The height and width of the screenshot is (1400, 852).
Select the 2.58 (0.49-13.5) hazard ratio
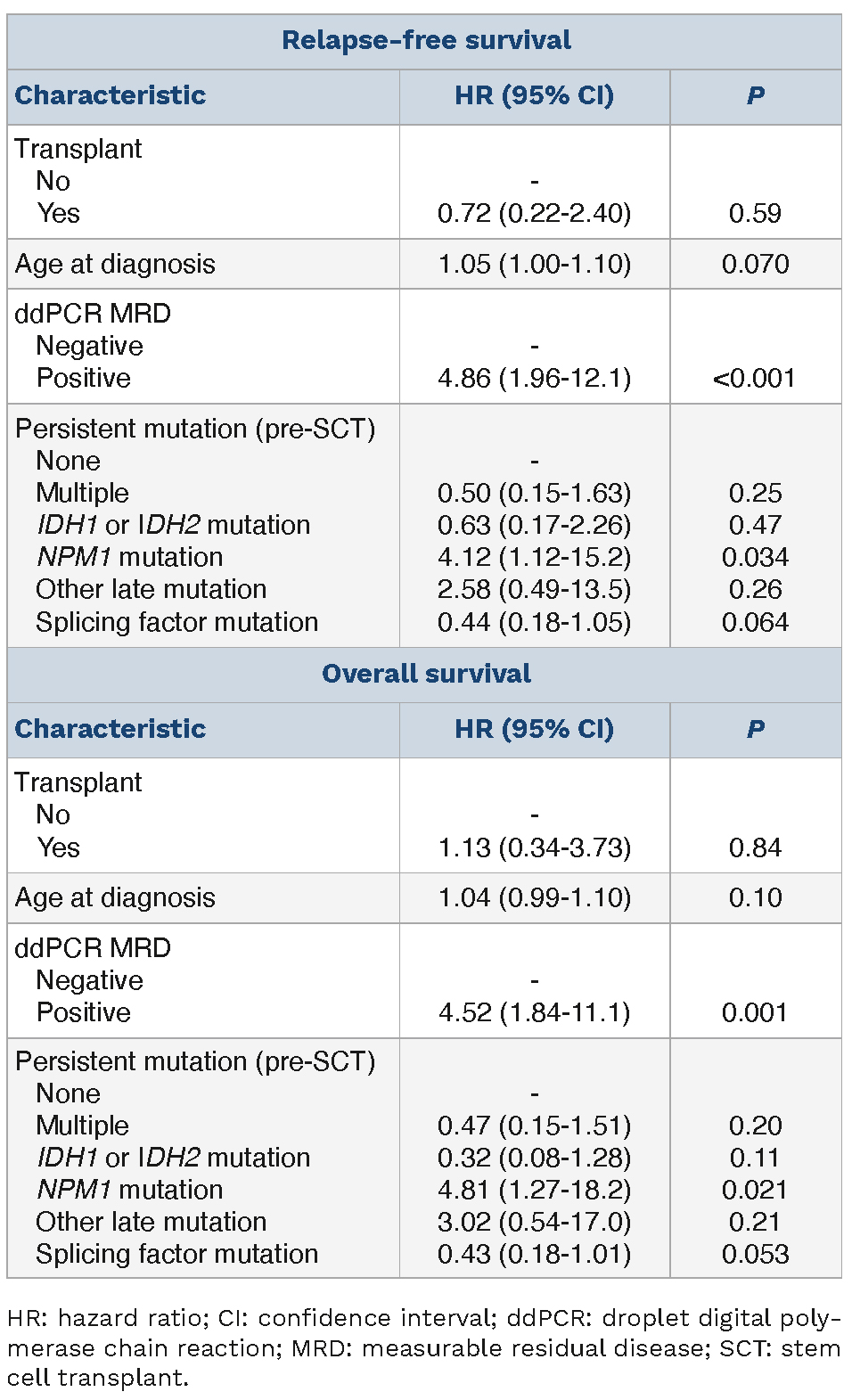(534, 590)
